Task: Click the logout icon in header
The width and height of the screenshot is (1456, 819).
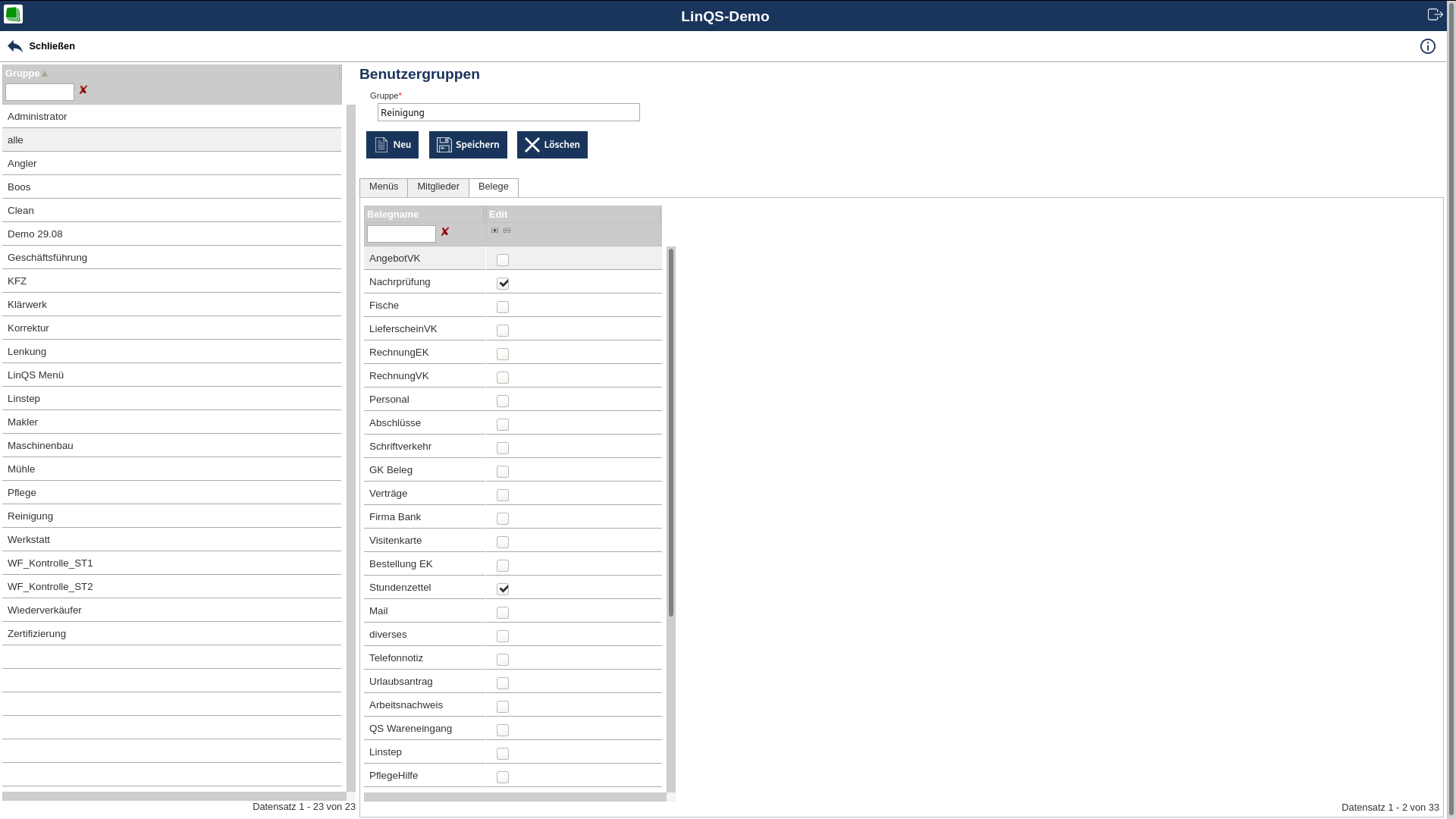Action: point(1435,14)
